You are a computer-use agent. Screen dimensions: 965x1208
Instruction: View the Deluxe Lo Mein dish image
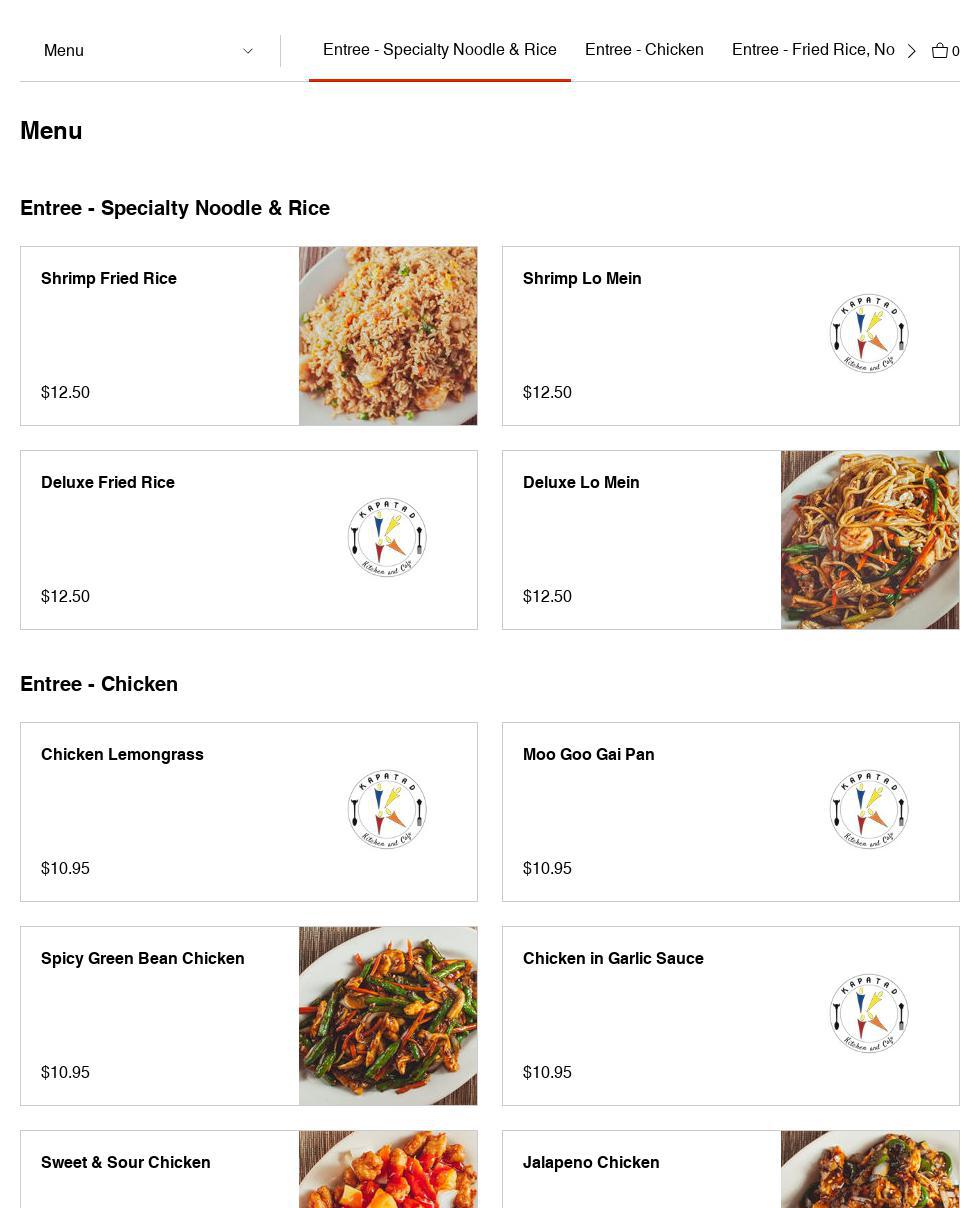click(870, 540)
